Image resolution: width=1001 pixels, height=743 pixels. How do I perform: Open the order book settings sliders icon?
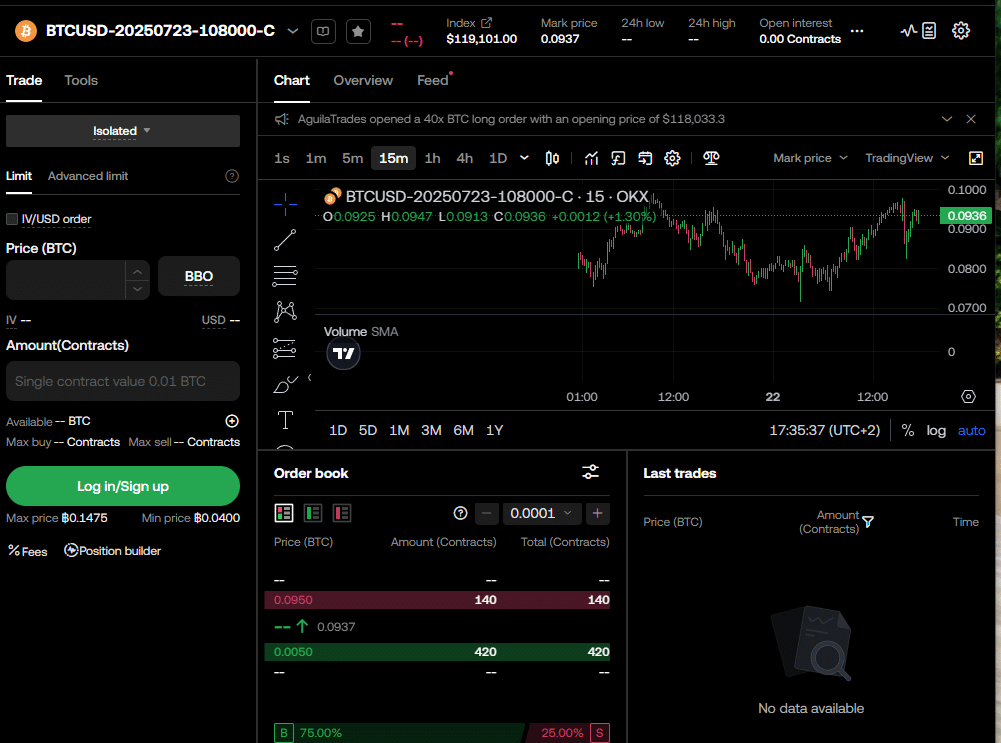(591, 472)
